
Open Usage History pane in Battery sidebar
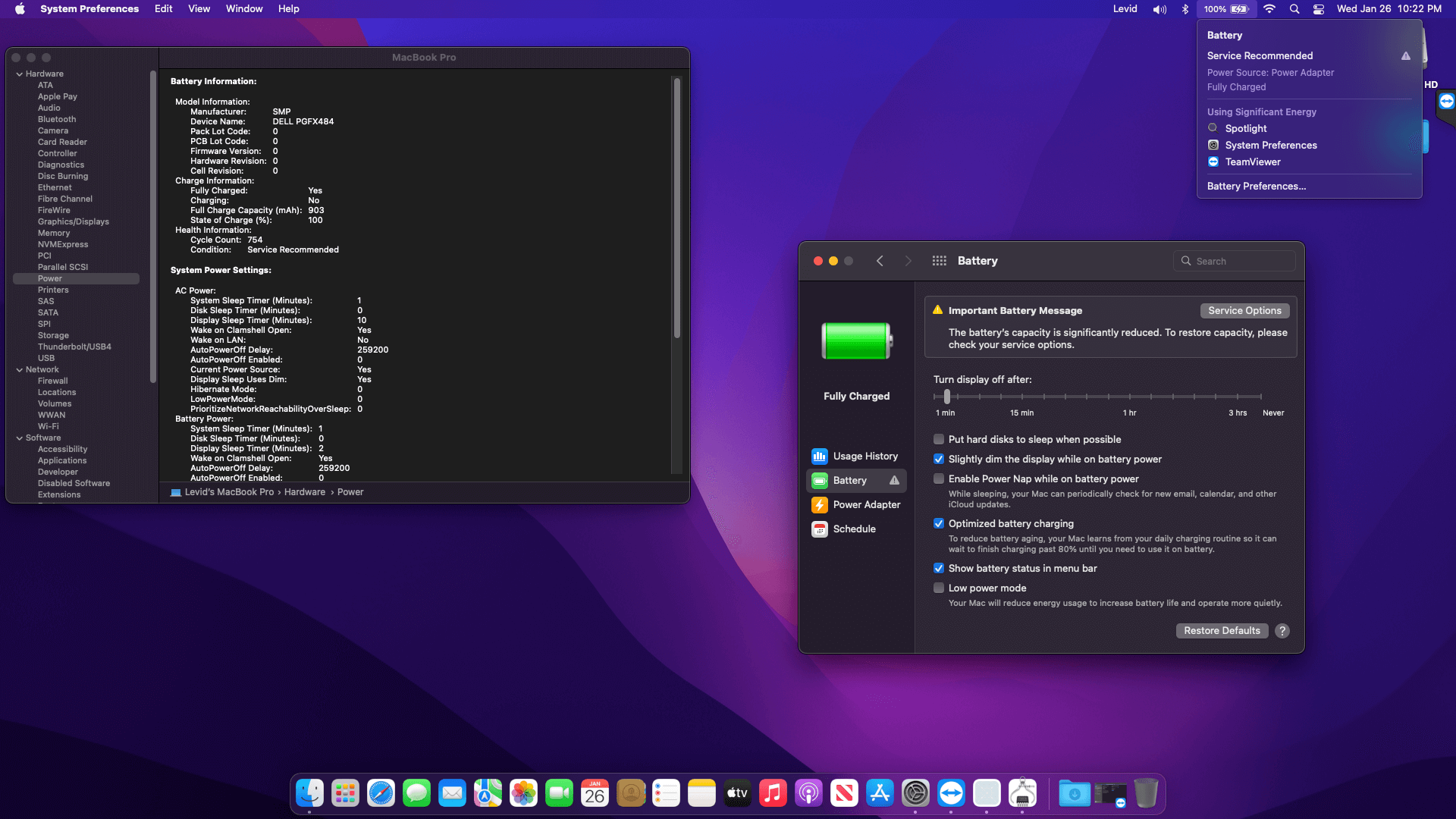[x=856, y=456]
